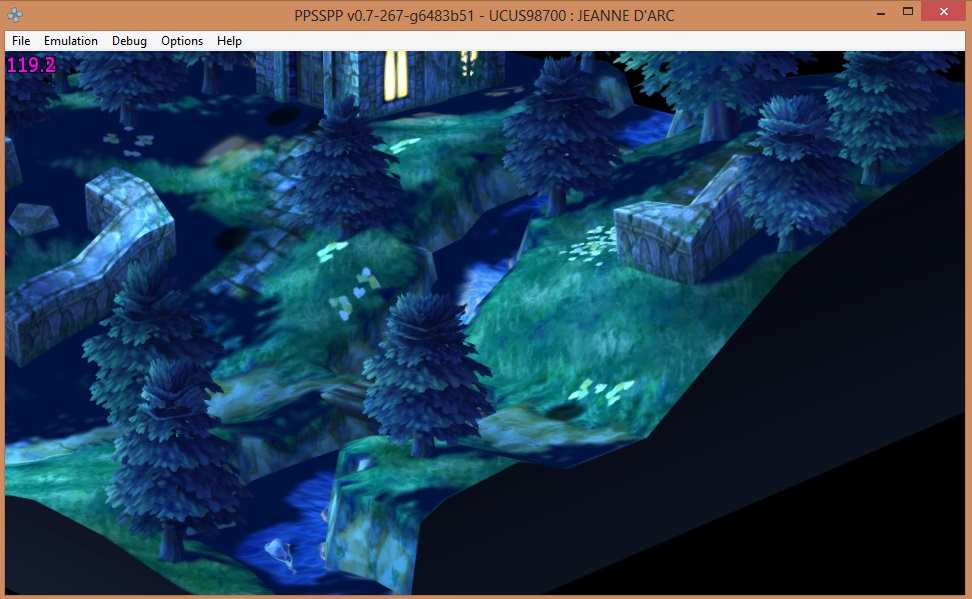Screen dimensions: 972x599
Task: Click the pine tree in center foreground
Action: coord(427,360)
